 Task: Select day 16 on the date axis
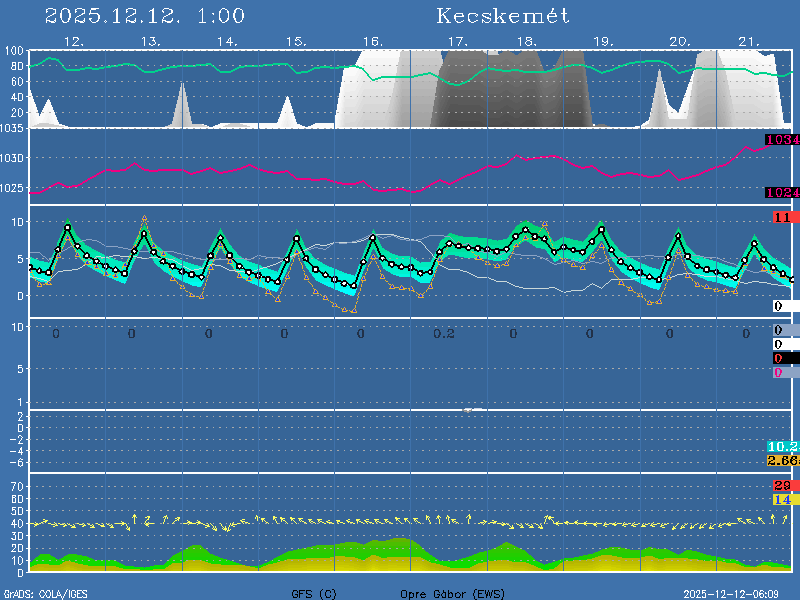(x=372, y=42)
